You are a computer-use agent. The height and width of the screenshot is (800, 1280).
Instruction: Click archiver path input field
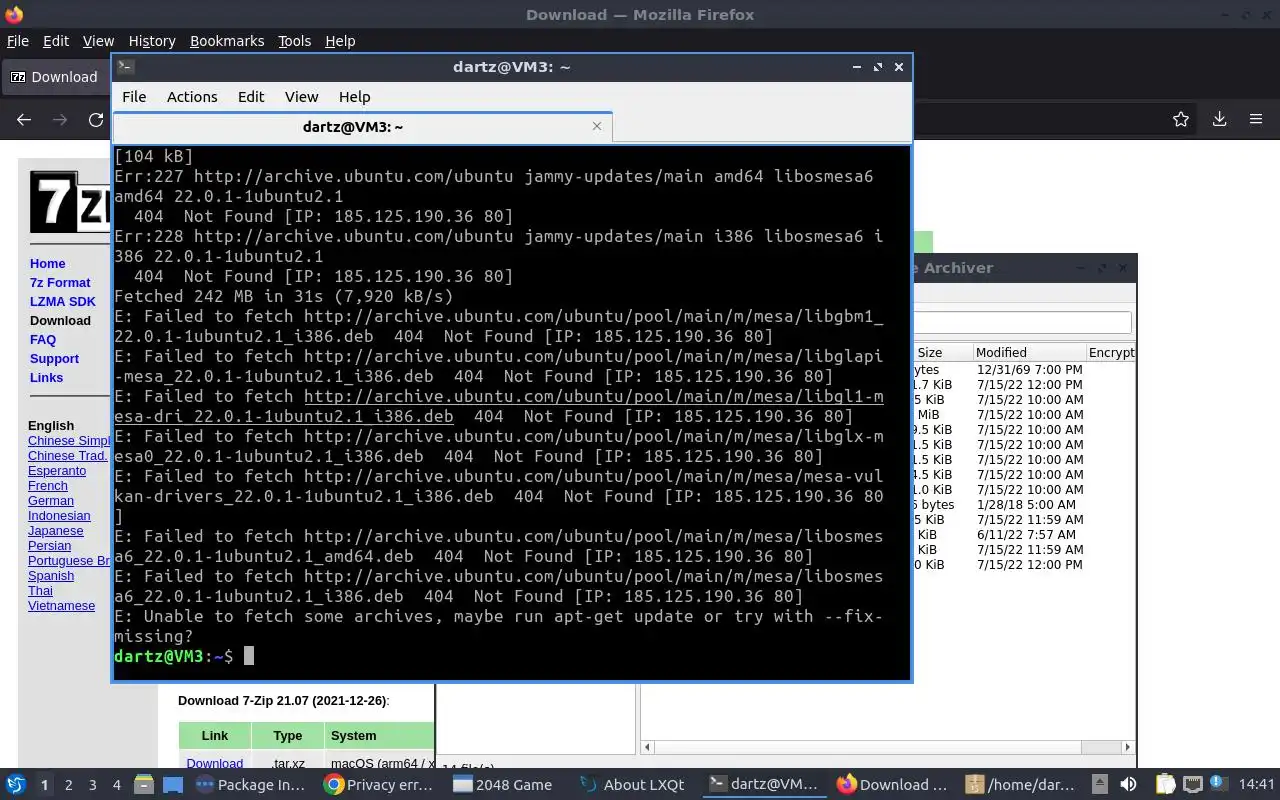pyautogui.click(x=1021, y=322)
